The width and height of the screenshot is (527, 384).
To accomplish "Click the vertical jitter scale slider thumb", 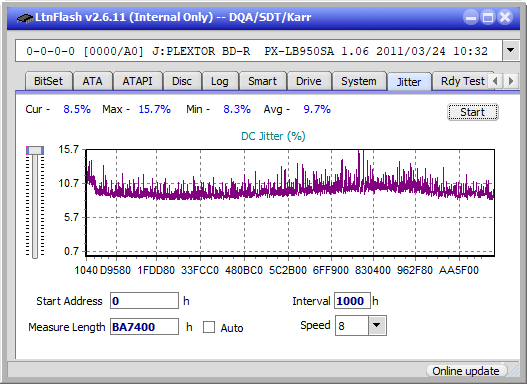I will [35, 150].
